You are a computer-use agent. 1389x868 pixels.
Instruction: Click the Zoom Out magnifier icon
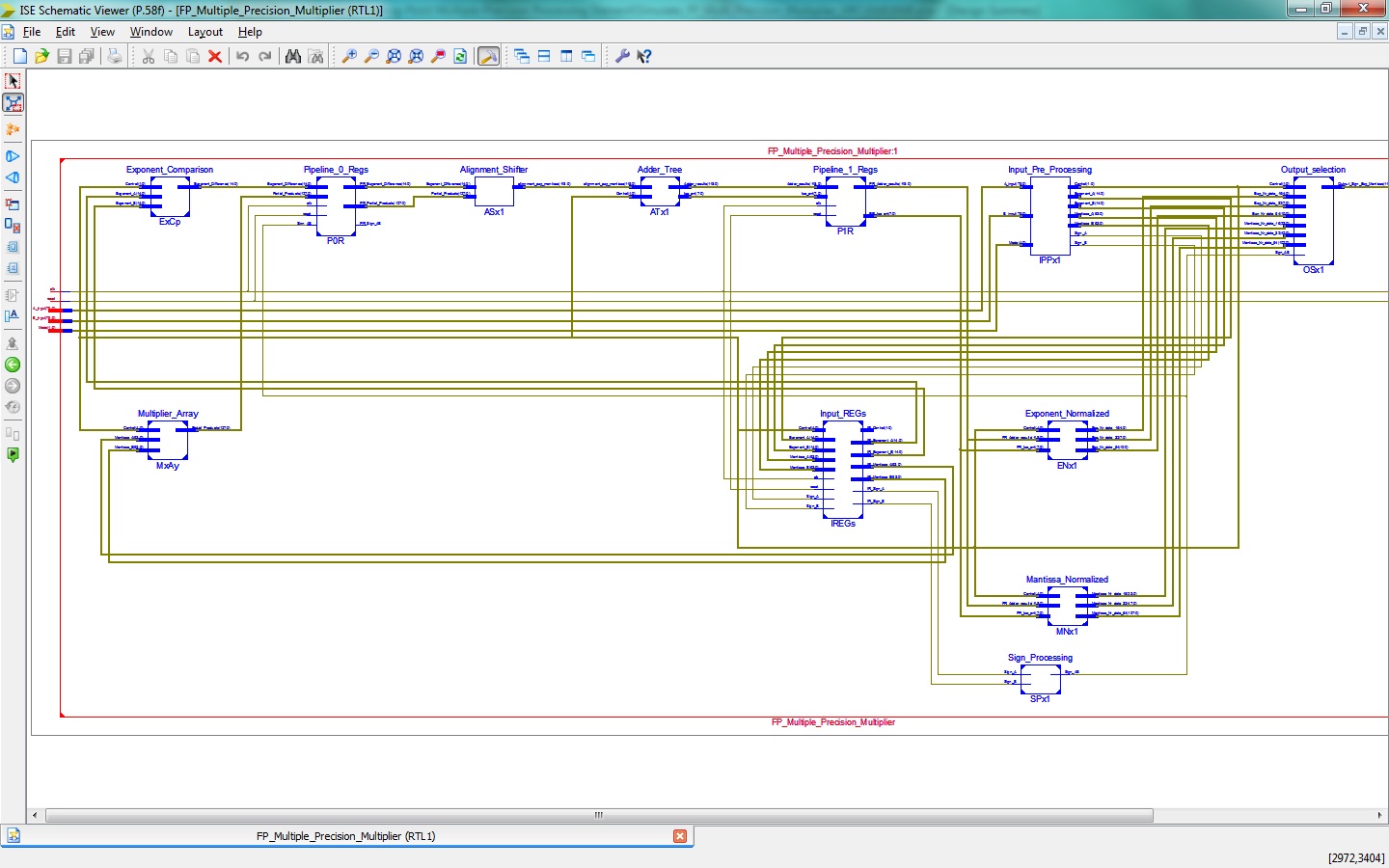371,57
